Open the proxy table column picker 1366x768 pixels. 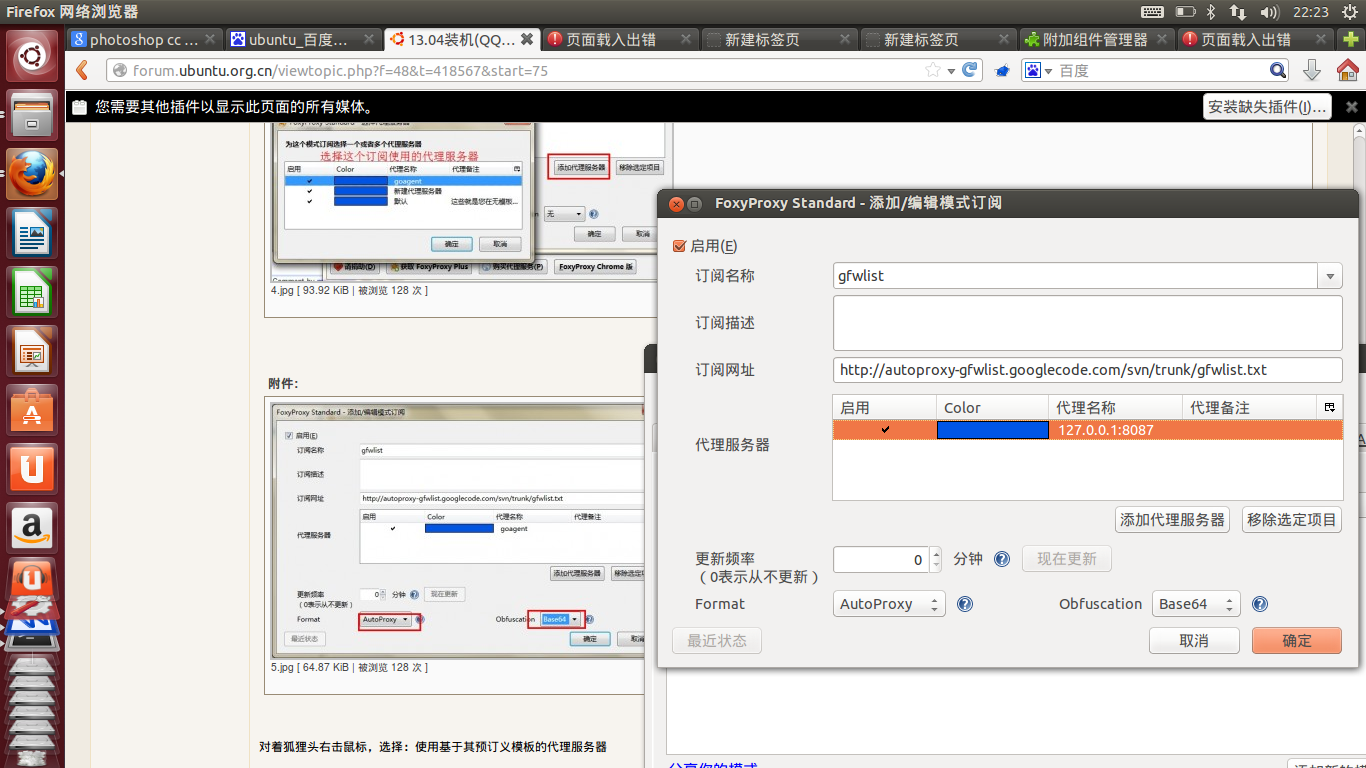pyautogui.click(x=1329, y=407)
